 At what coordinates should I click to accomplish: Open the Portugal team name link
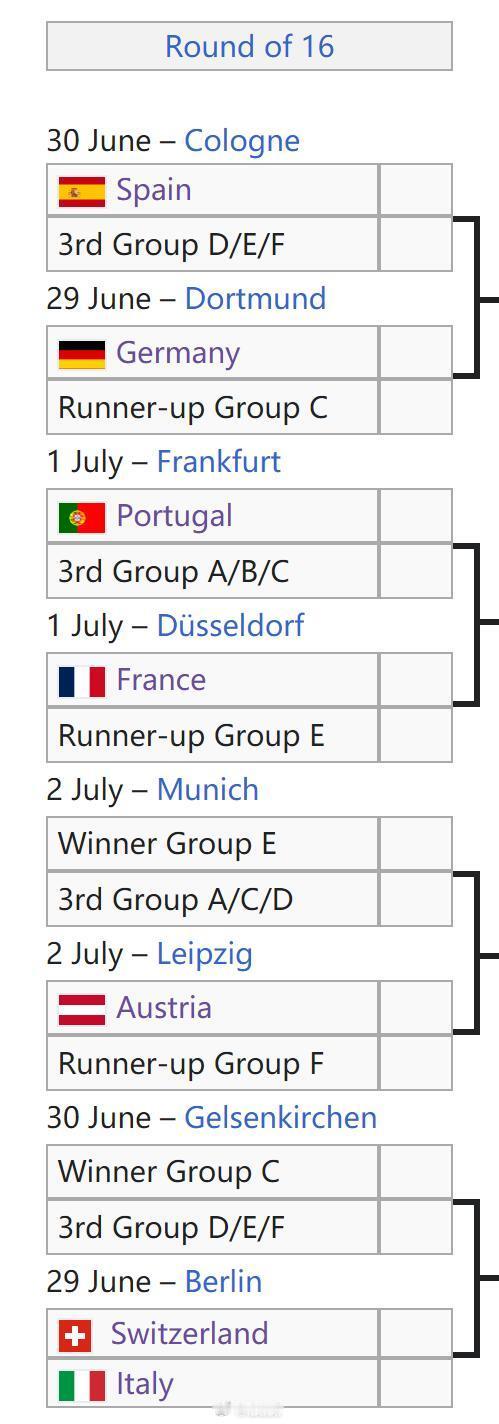pyautogui.click(x=174, y=516)
